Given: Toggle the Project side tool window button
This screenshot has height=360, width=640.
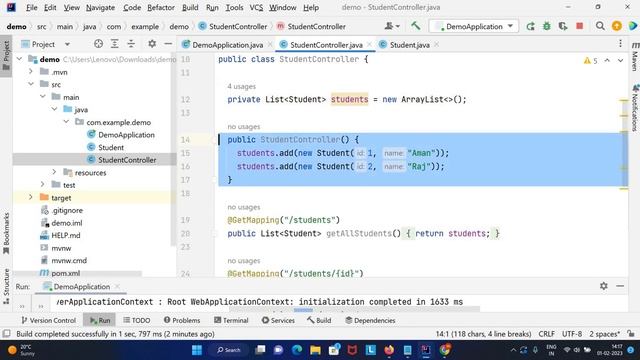Looking at the screenshot, I should (x=6, y=55).
